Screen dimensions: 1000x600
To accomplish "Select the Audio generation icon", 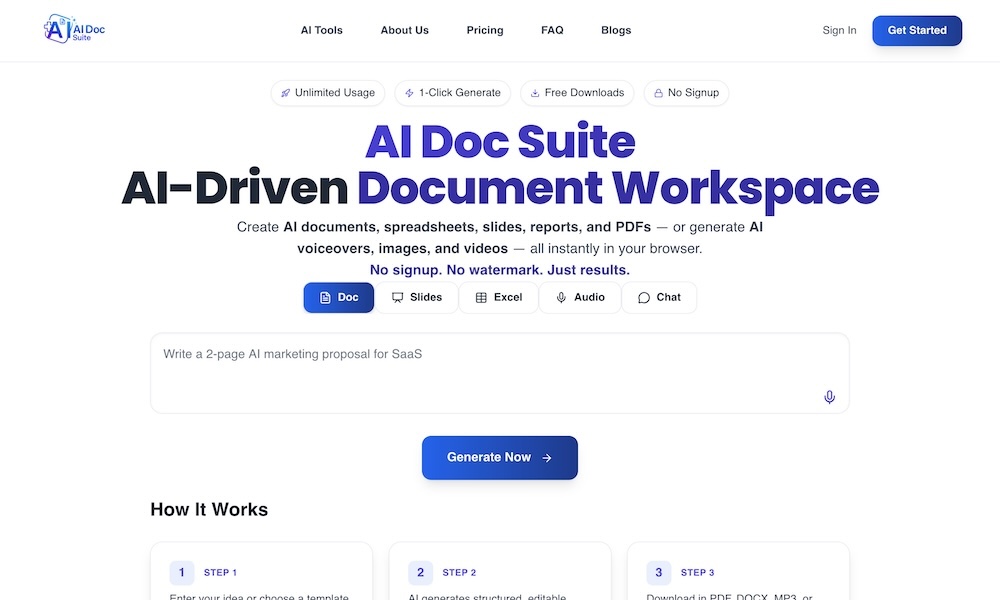I will coord(561,297).
